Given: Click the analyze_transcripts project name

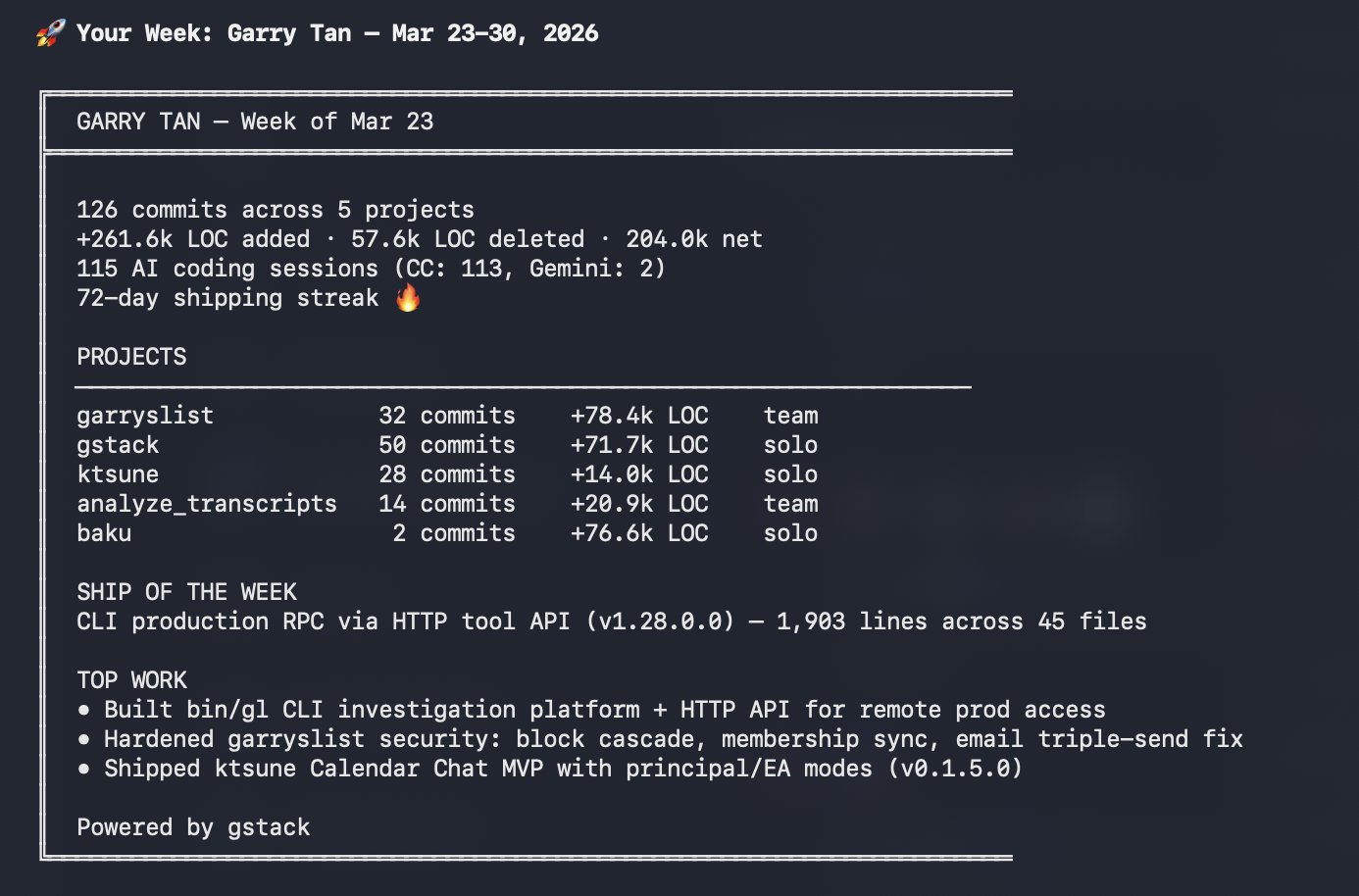Looking at the screenshot, I should point(207,504).
